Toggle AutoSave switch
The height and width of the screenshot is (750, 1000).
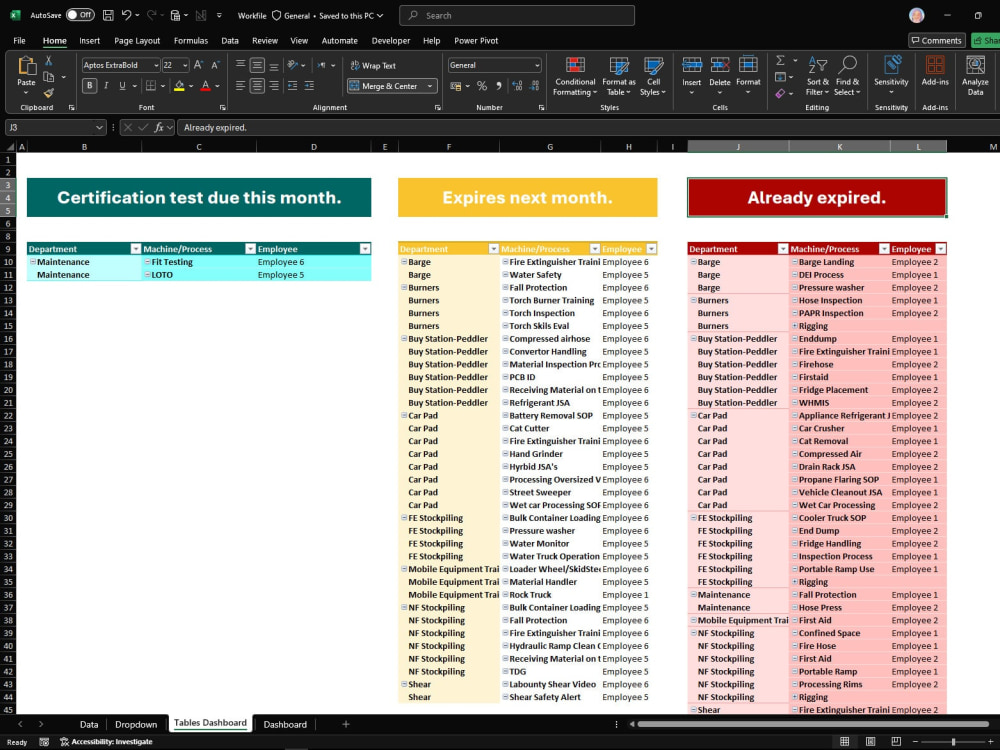[x=80, y=15]
